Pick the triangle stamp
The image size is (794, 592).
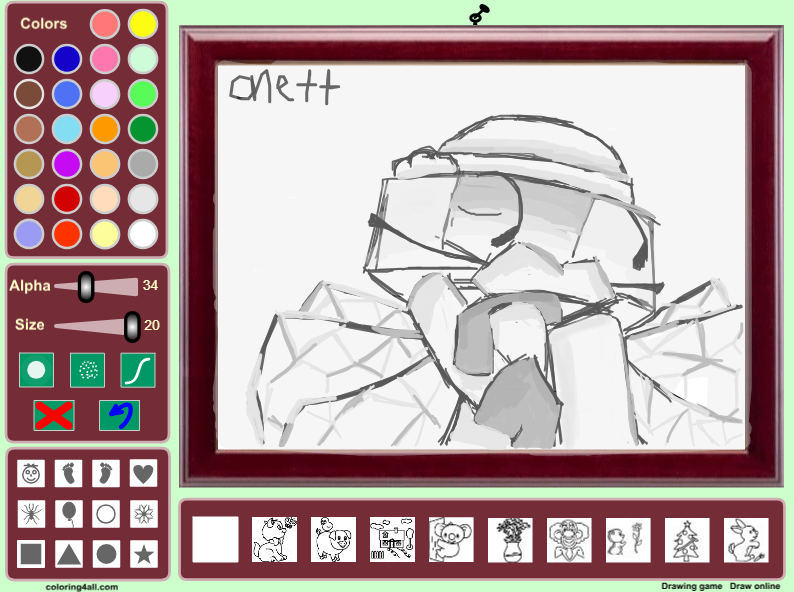[x=68, y=554]
